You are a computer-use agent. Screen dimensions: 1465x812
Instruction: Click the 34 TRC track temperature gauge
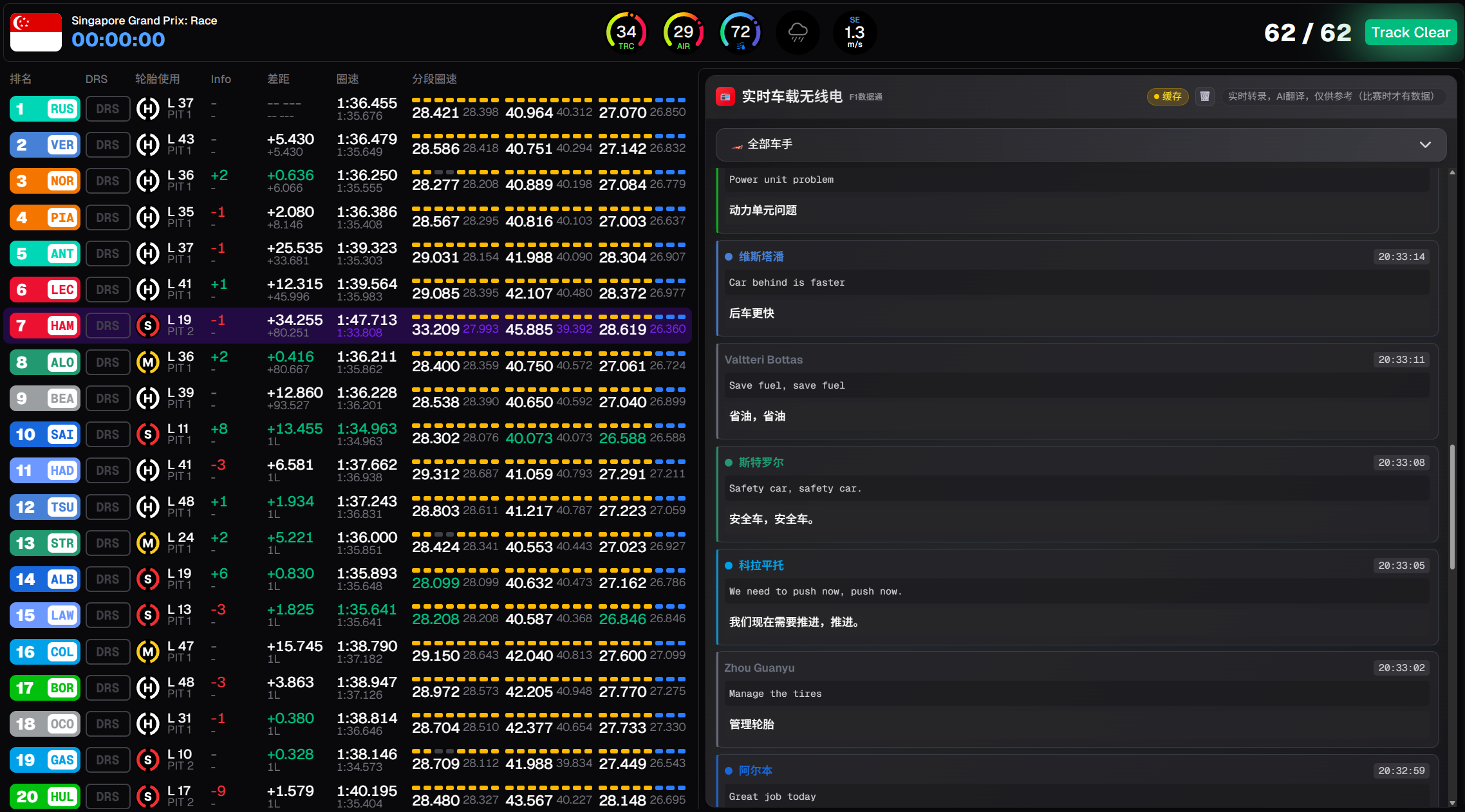626,32
